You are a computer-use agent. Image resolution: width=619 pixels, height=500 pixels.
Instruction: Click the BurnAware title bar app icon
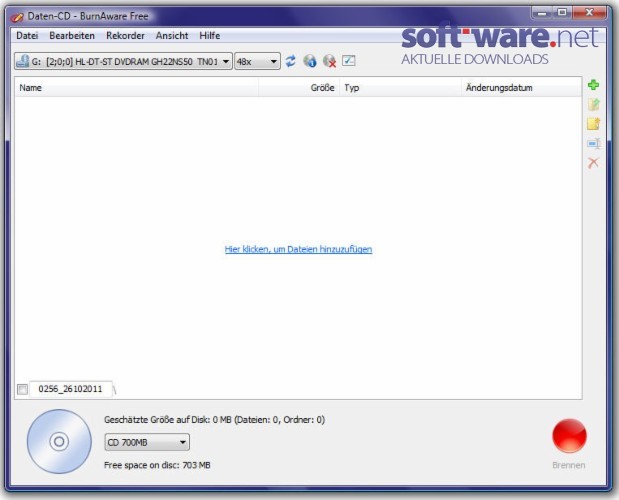(17, 17)
